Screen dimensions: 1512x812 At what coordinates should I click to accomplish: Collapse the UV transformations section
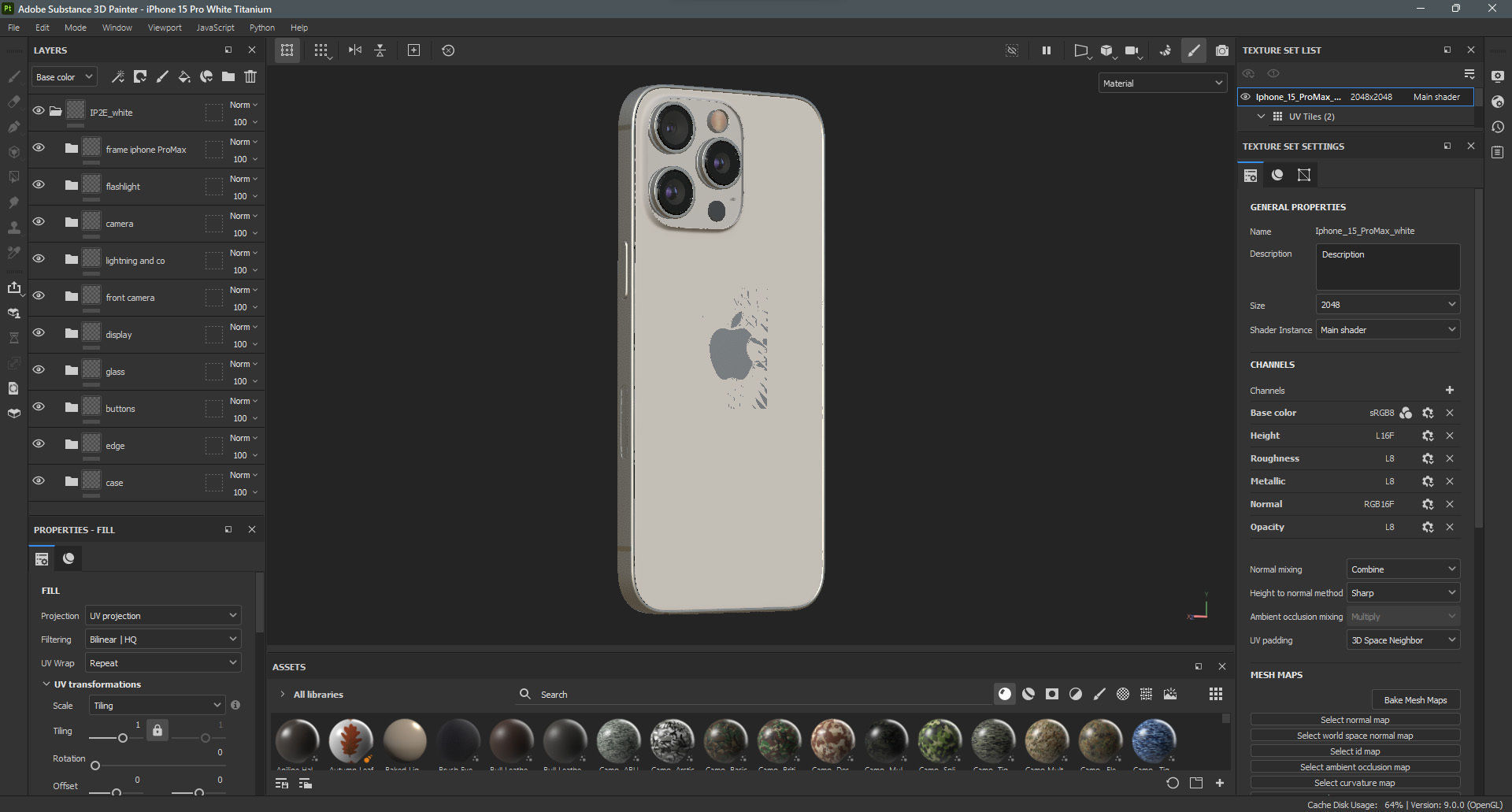pos(46,684)
